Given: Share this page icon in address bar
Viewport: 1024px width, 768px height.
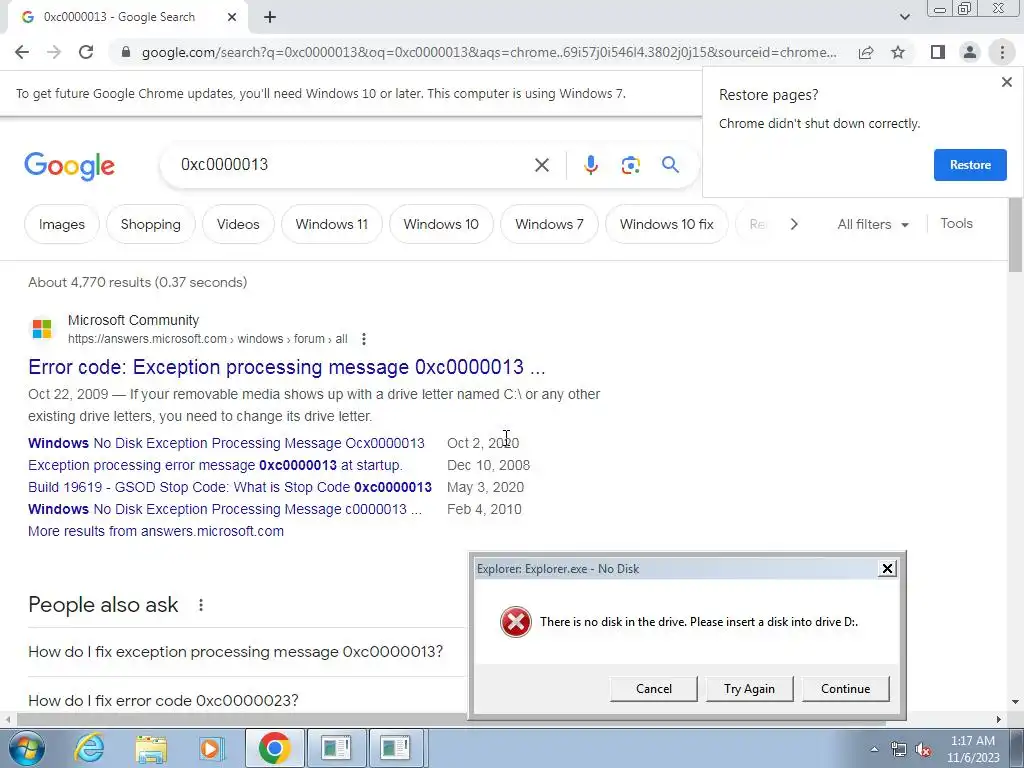Looking at the screenshot, I should pos(866,52).
